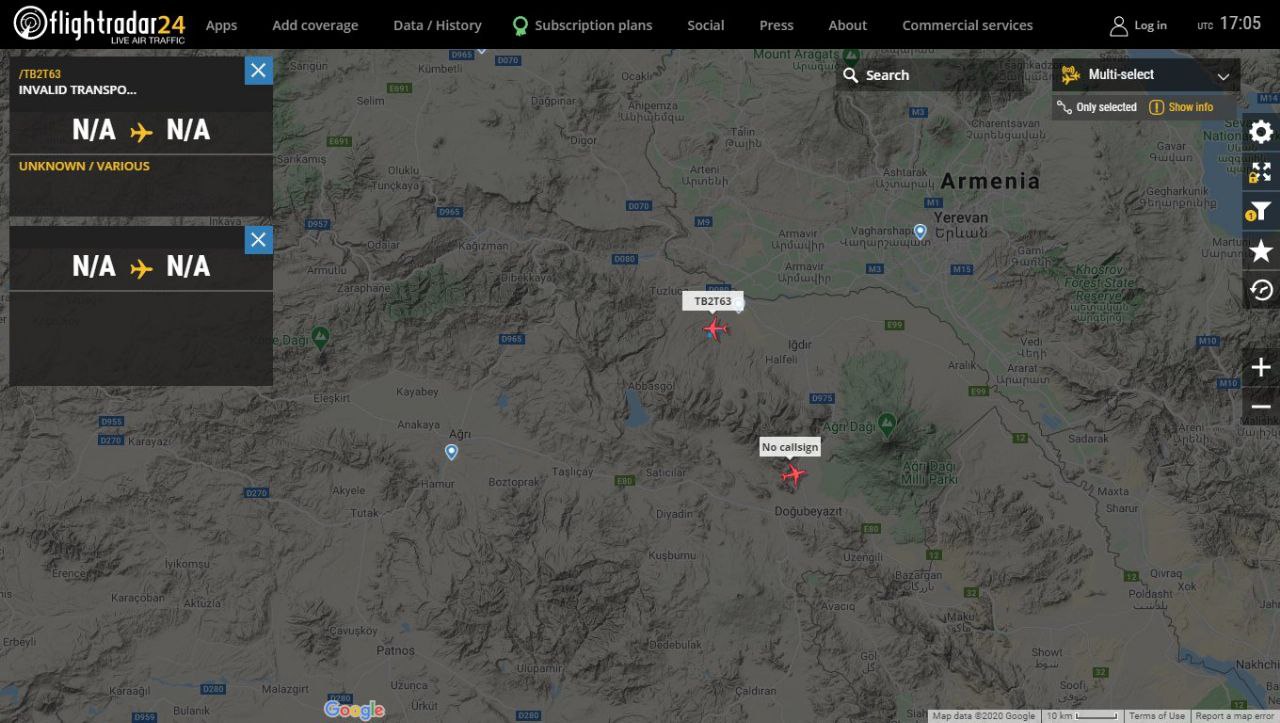This screenshot has height=723, width=1280.
Task: Click the Ağrı Dağı mountain marker
Action: click(x=886, y=421)
